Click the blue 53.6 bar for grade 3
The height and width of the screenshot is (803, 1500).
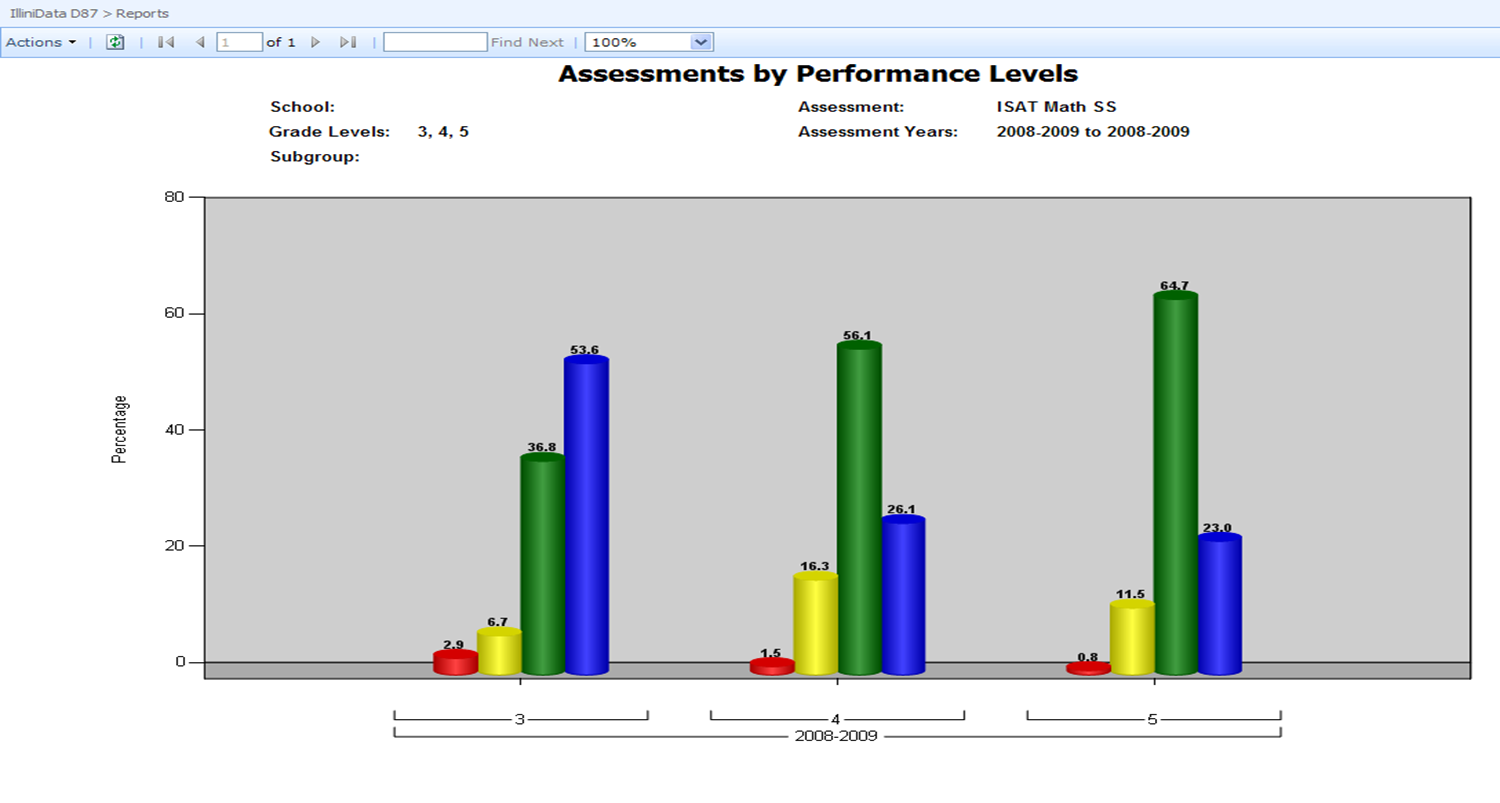[x=586, y=515]
